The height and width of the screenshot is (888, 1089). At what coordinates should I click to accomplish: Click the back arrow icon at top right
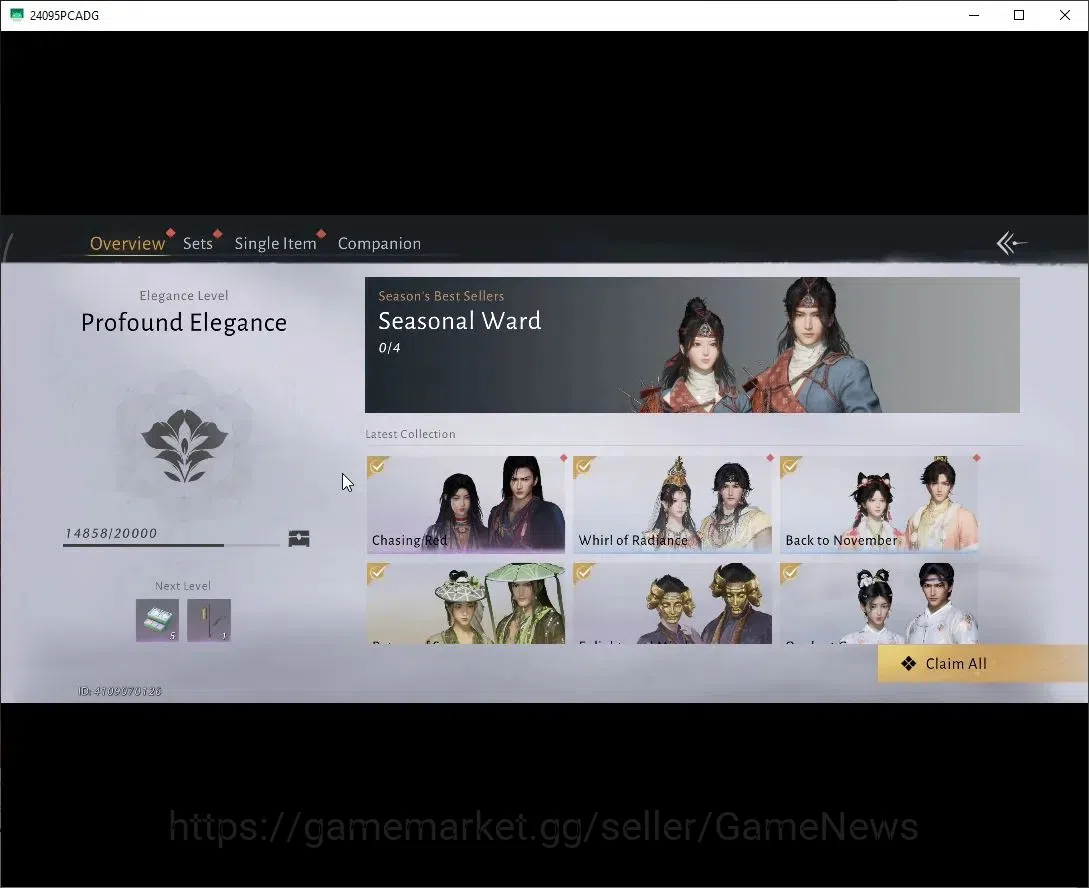click(x=1011, y=243)
